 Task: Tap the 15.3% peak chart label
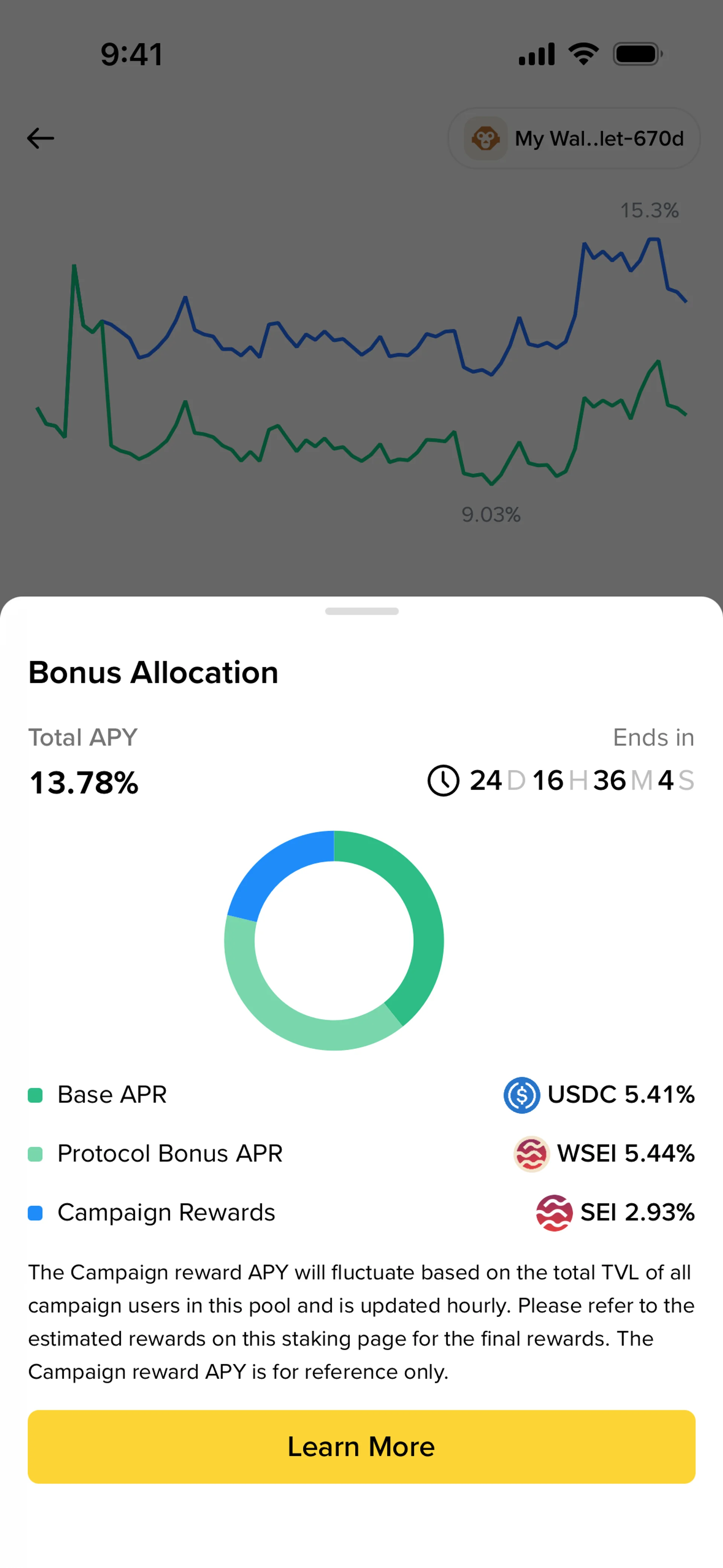(649, 211)
